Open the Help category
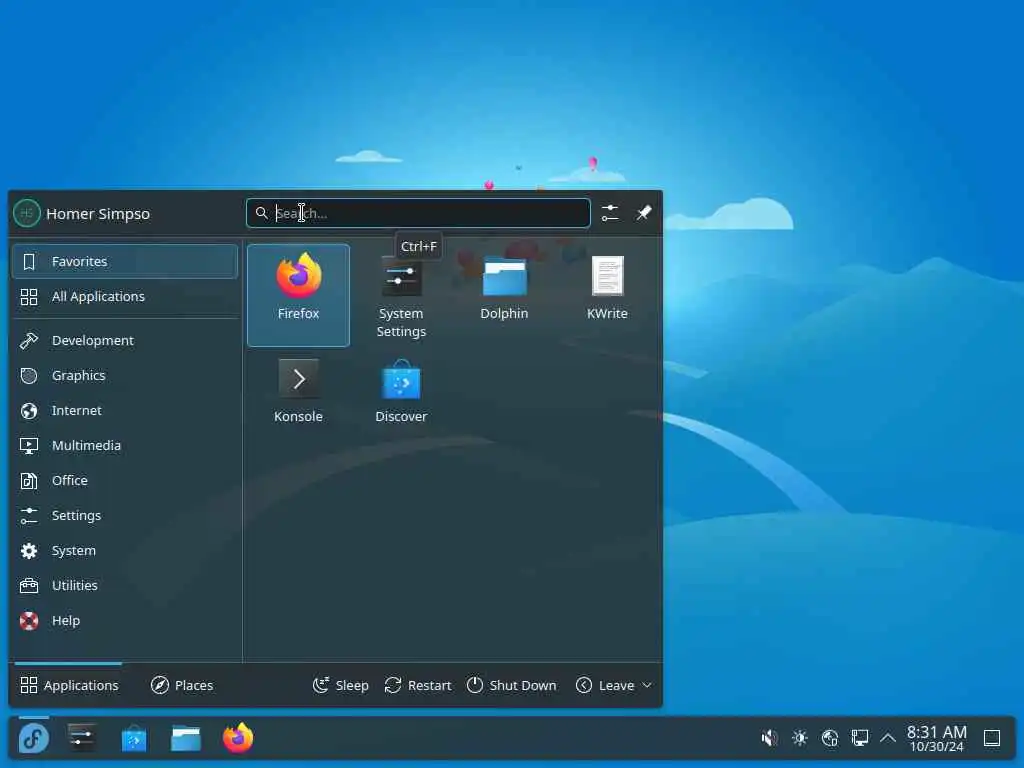 (x=125, y=620)
